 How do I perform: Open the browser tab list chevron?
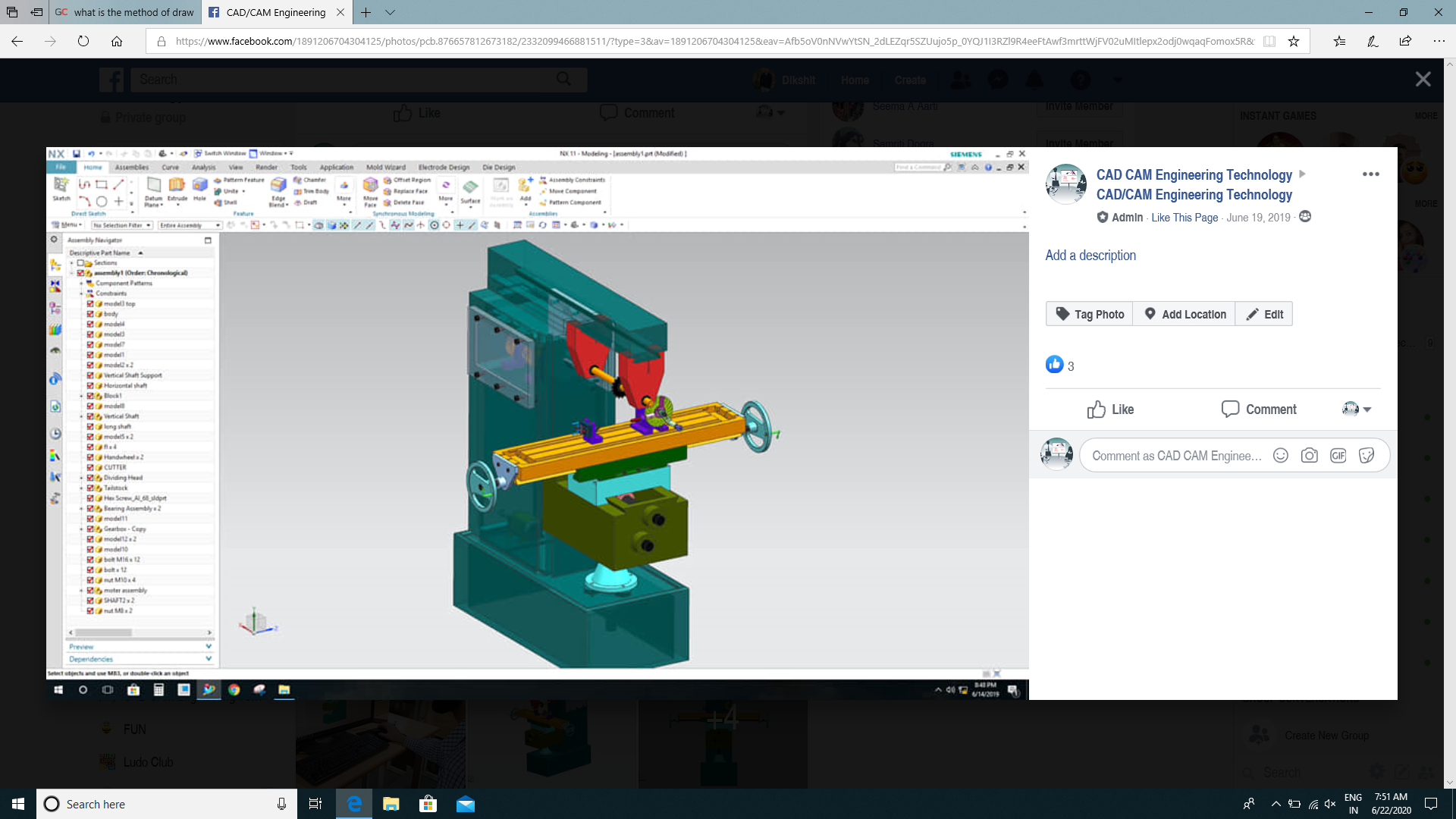(x=390, y=12)
